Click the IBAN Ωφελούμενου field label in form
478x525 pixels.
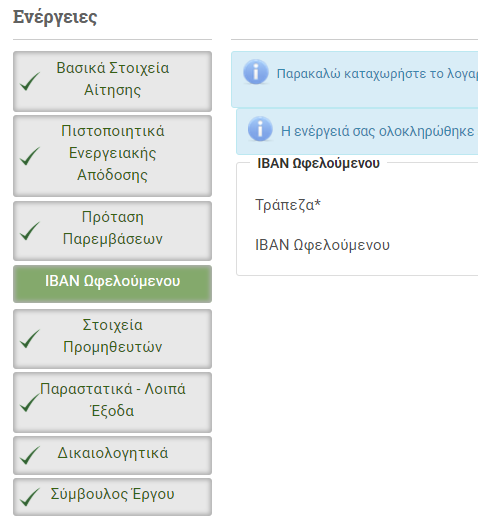322,245
